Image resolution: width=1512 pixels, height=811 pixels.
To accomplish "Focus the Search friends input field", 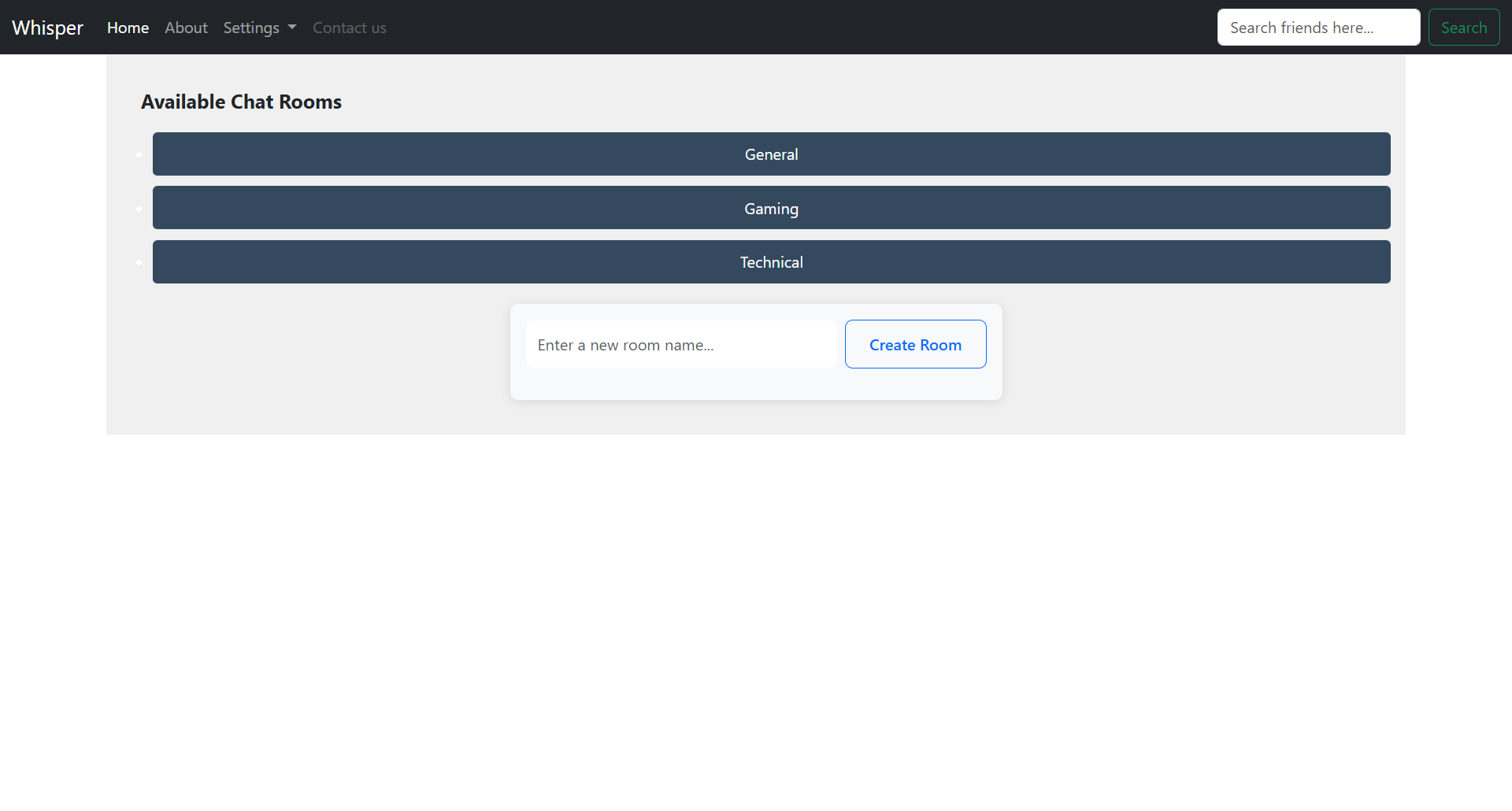I will pos(1318,28).
